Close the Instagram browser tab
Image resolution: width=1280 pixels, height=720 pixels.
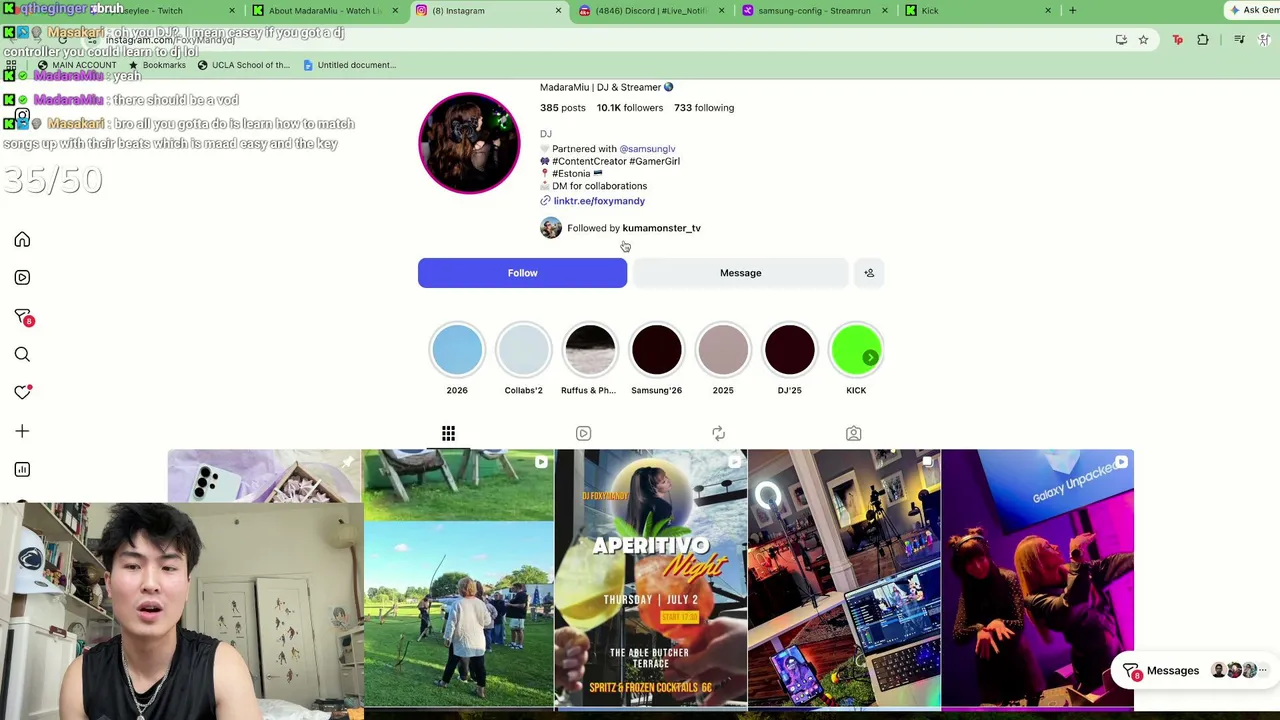(558, 11)
